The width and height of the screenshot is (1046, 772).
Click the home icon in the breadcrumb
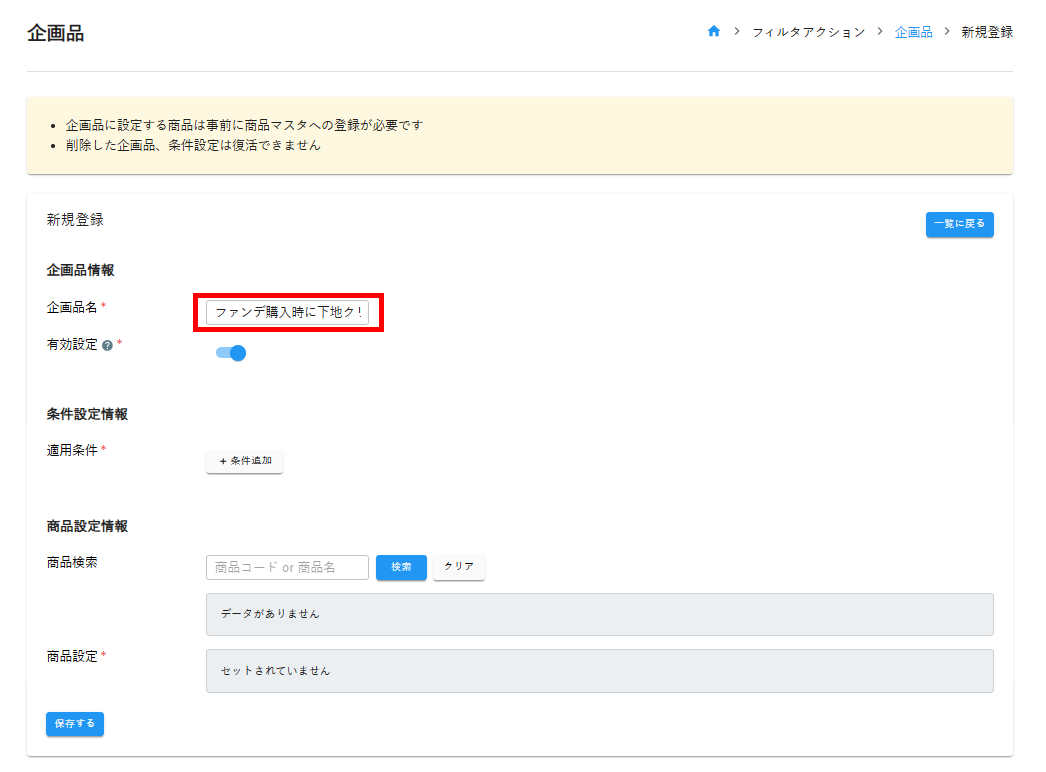click(714, 32)
